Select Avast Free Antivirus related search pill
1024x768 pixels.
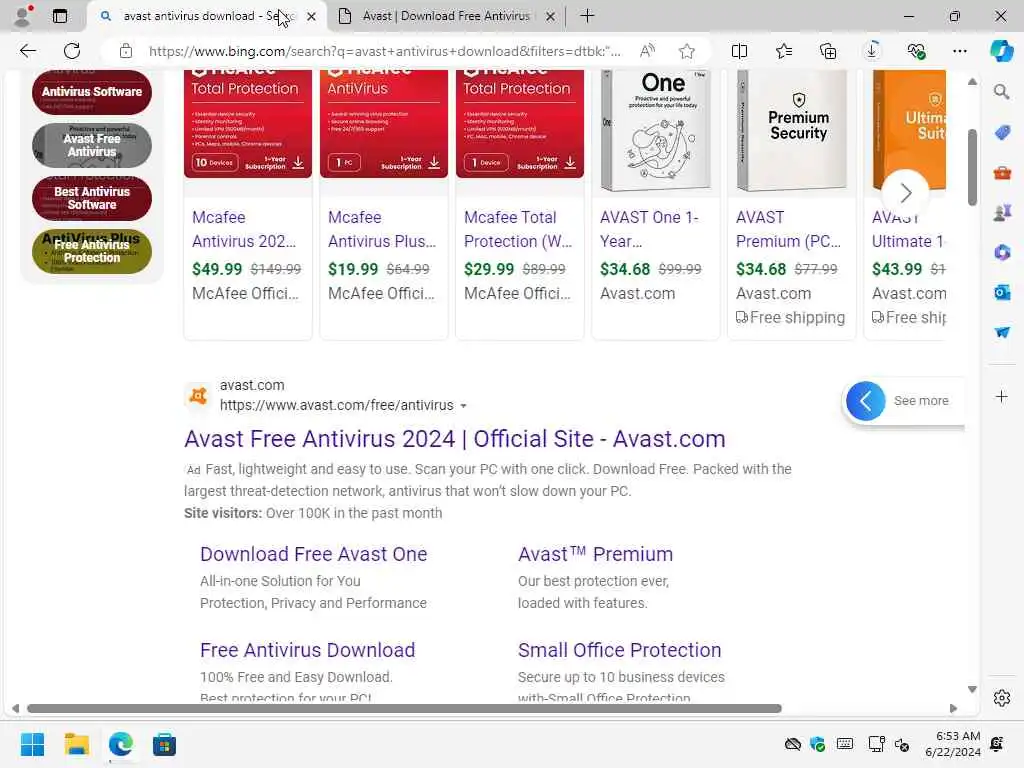coord(91,145)
